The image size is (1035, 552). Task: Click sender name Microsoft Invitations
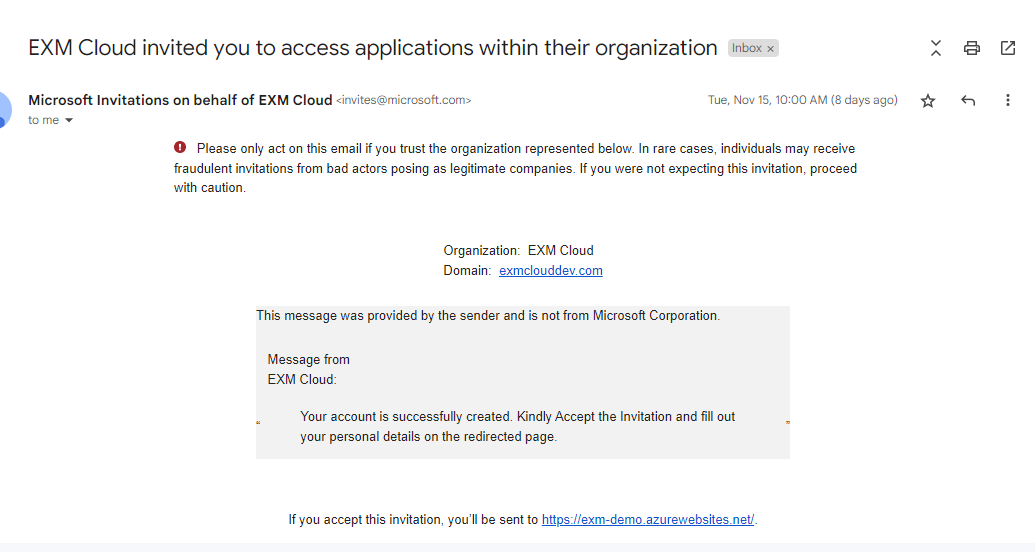point(180,100)
